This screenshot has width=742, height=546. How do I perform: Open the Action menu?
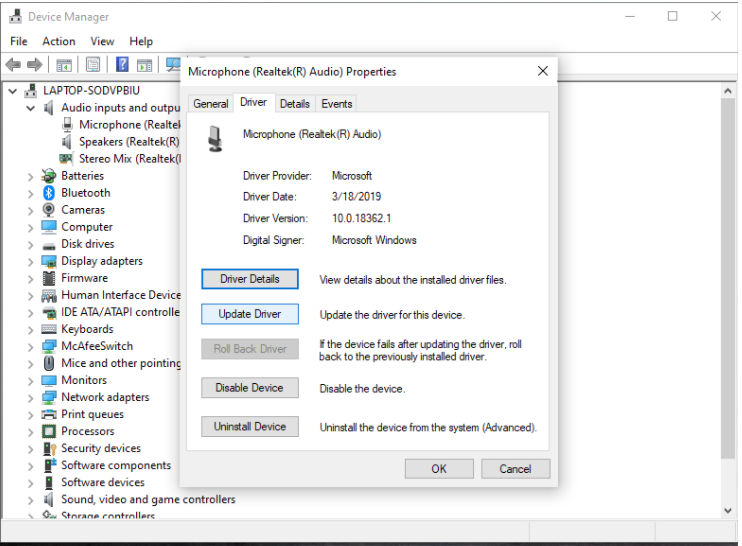tap(59, 42)
